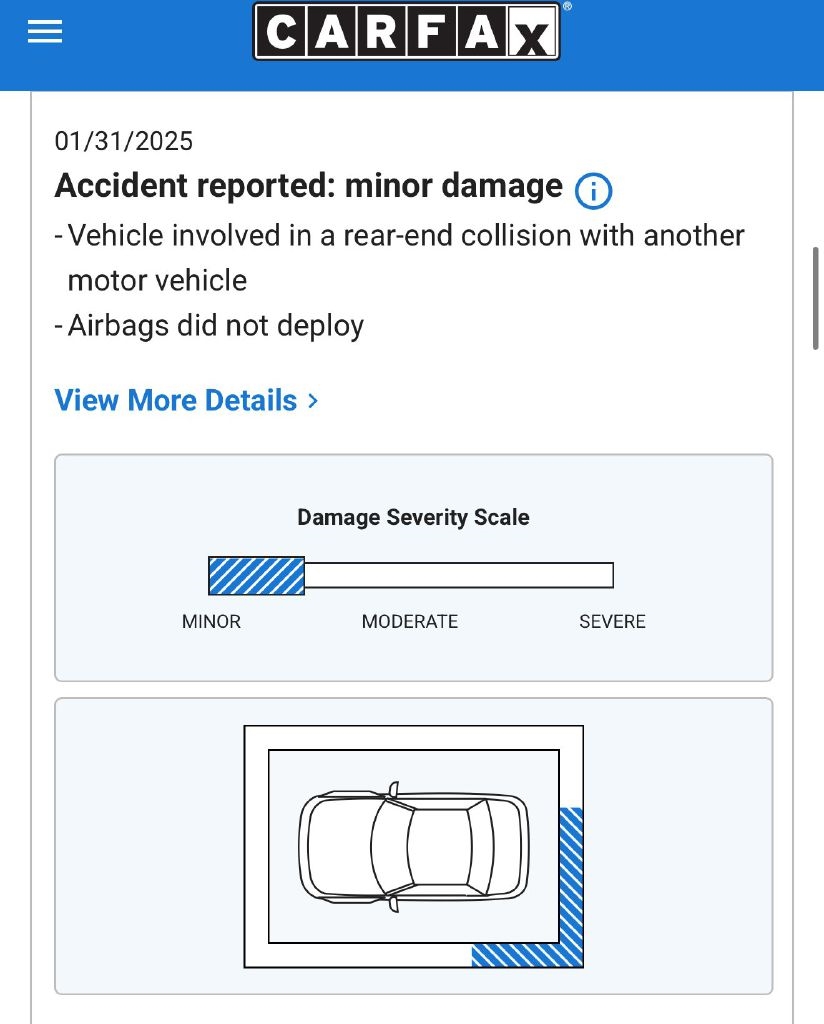Open the View More Details link
824x1024 pixels.
(x=176, y=401)
